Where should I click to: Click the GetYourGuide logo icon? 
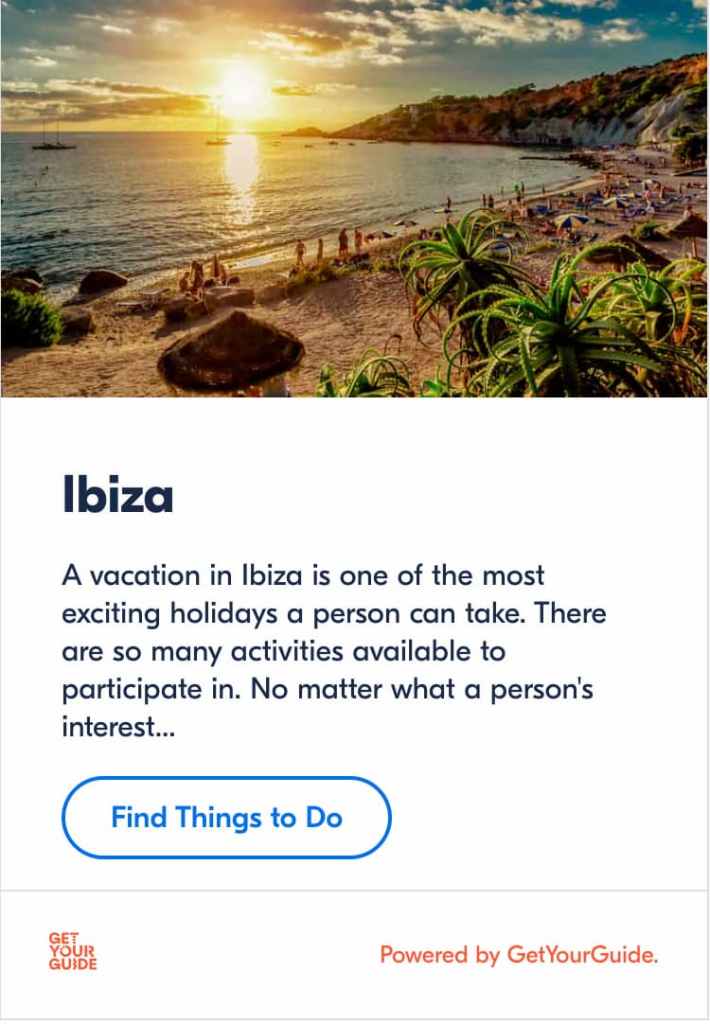(73, 951)
